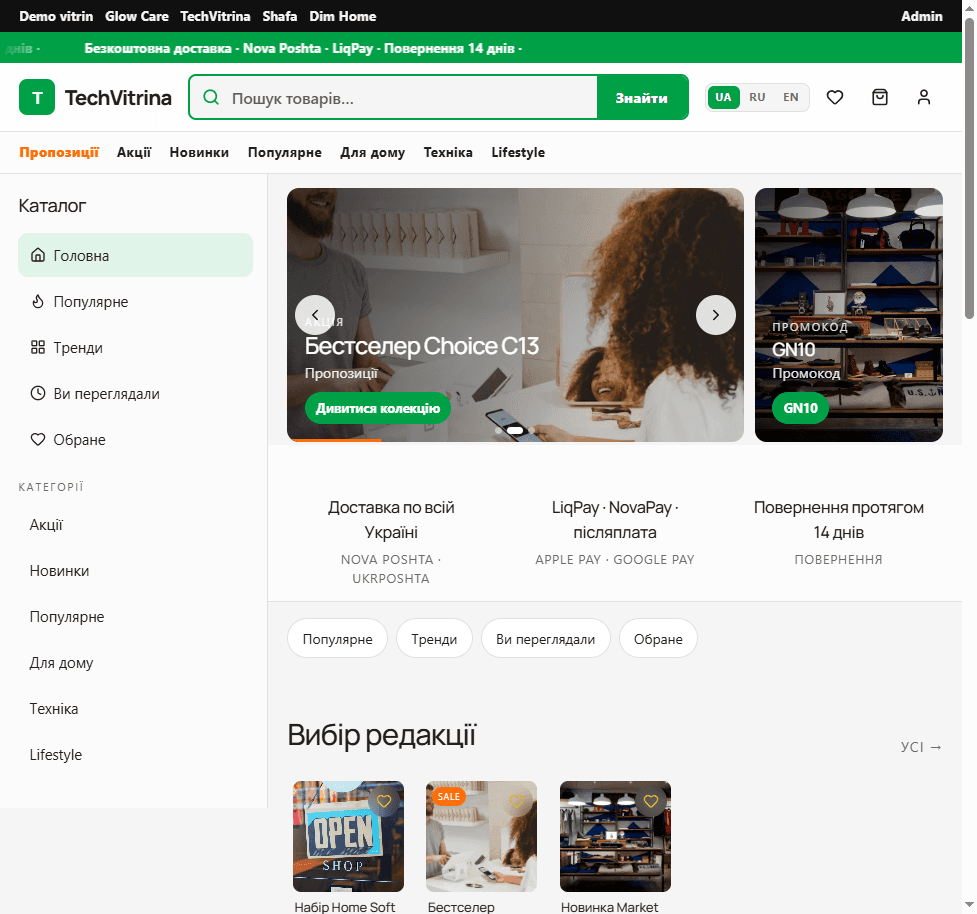
Task: Open the Популярне tab in top navigation
Action: (x=285, y=153)
